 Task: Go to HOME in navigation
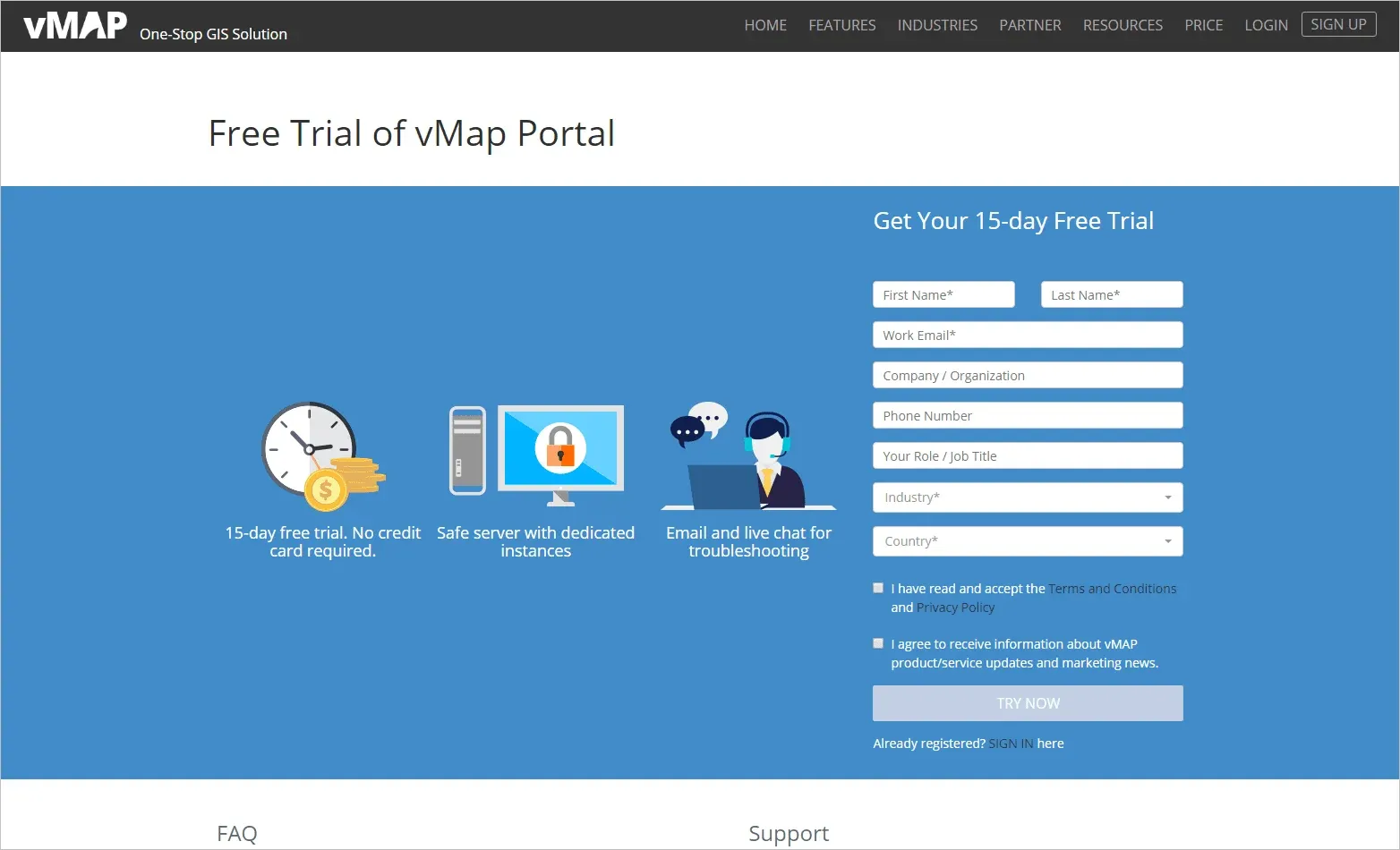pos(765,25)
